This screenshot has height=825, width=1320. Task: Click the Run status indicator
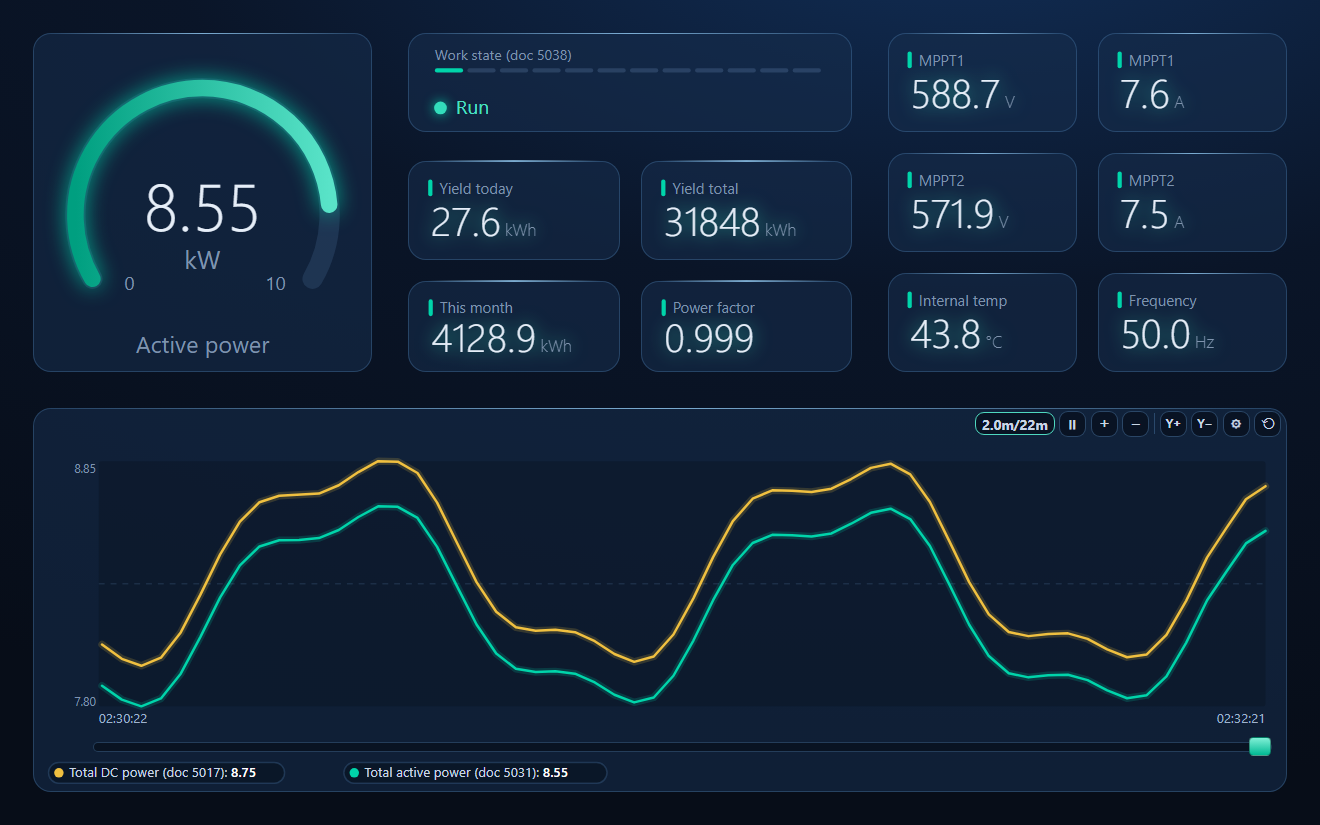[x=462, y=108]
